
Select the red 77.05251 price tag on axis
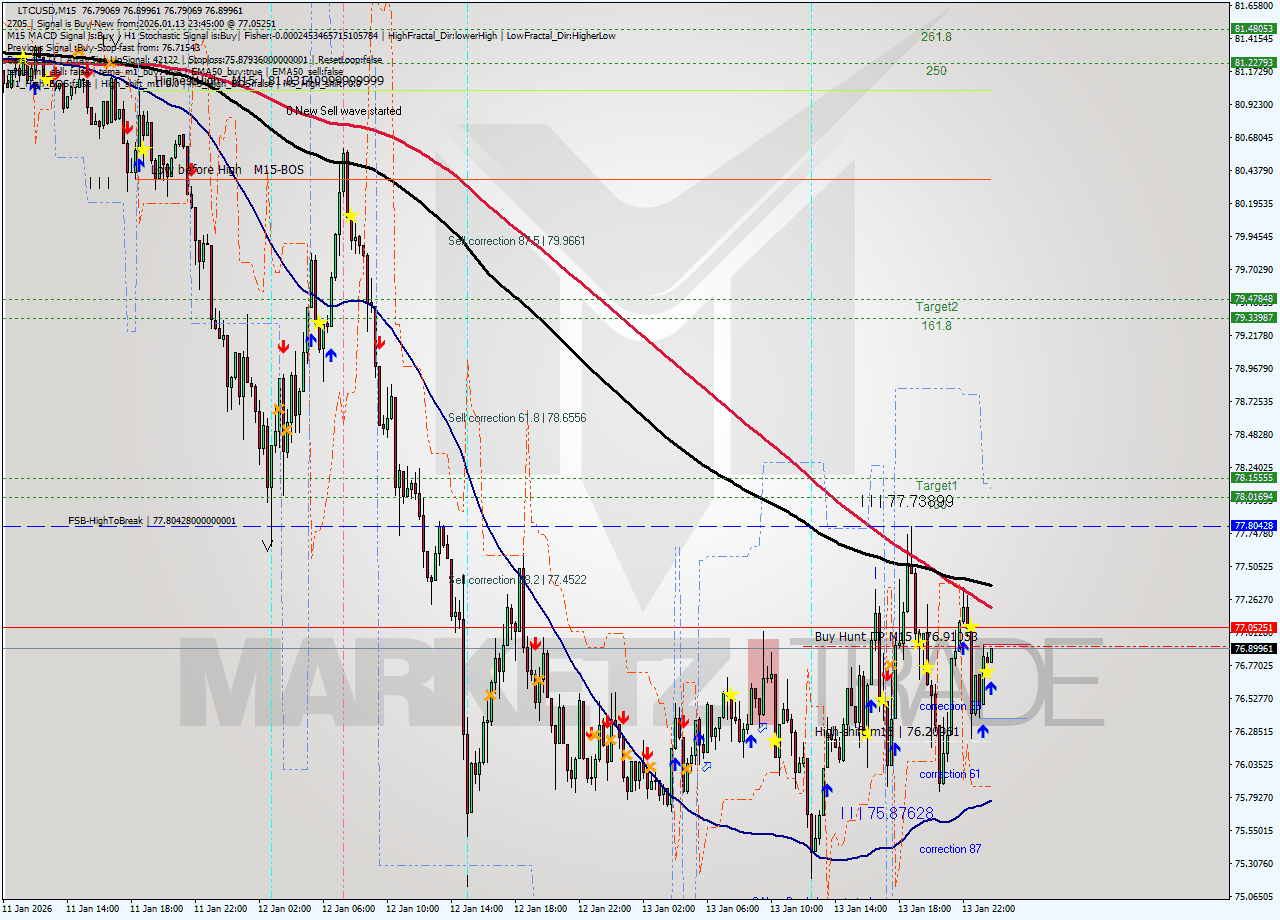pos(1256,628)
